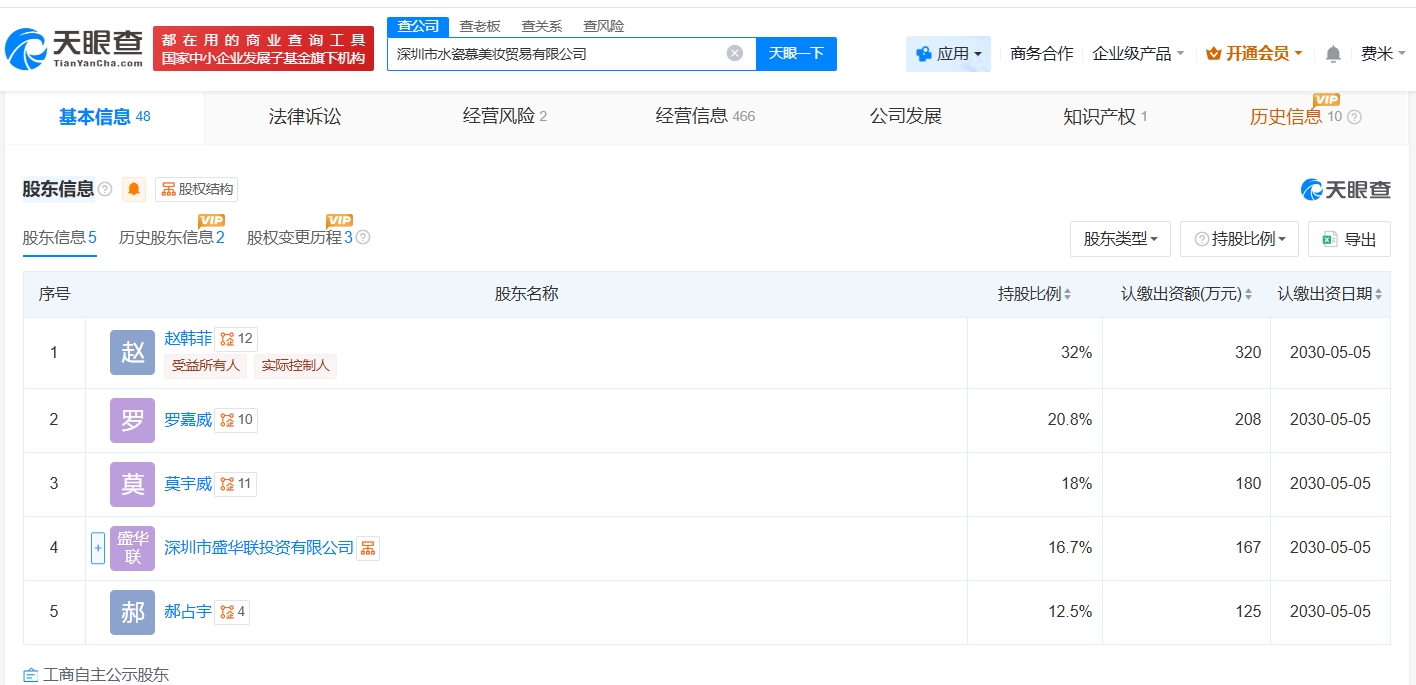Expand row 4 with the plus button
Viewport: 1416px width, 685px height.
98,548
